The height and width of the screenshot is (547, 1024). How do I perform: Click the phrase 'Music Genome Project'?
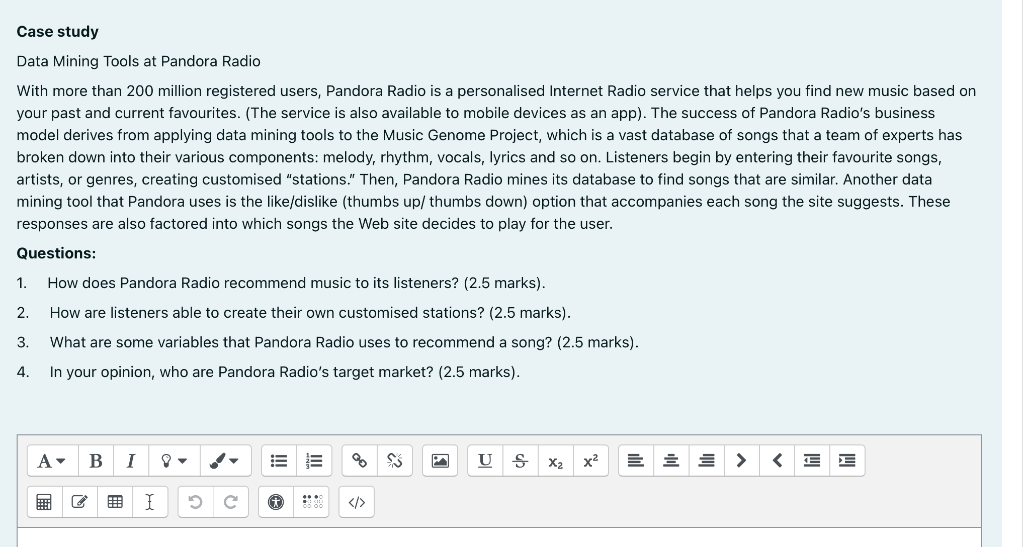point(461,135)
